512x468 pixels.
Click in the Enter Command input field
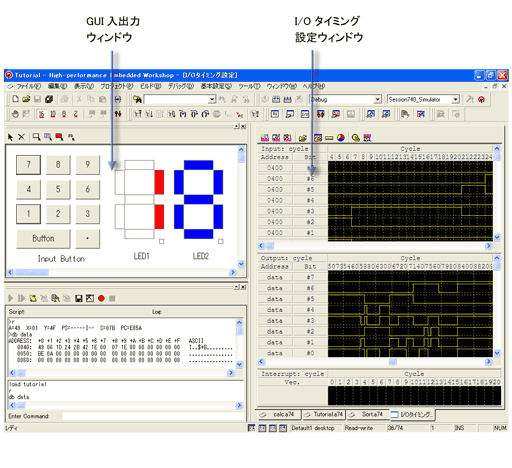[153, 416]
